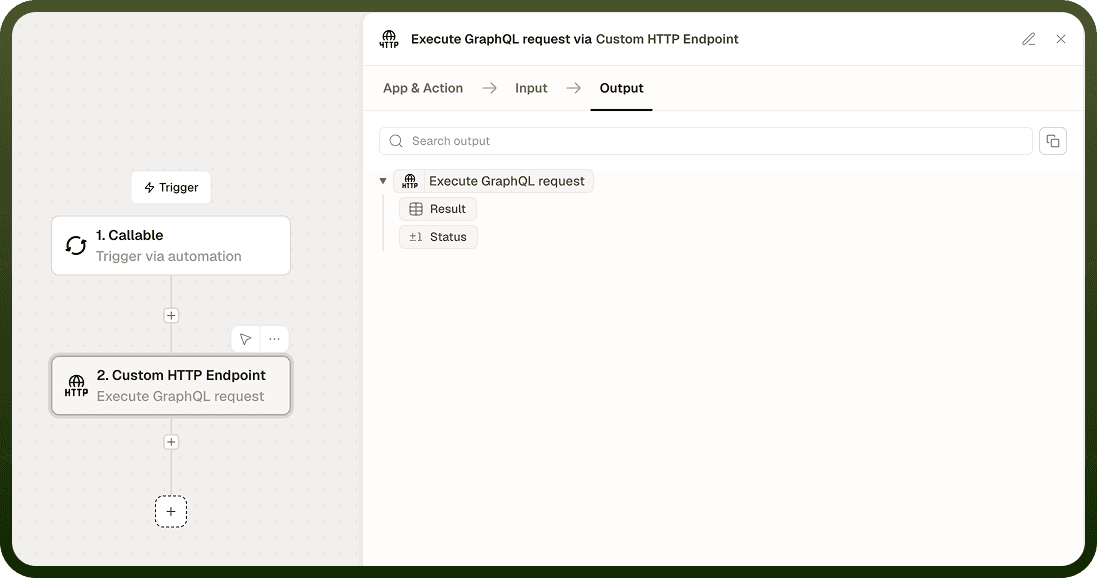Screen dimensions: 1097x578
Task: Close the Custom HTTP Endpoint panel
Action: click(x=1061, y=39)
